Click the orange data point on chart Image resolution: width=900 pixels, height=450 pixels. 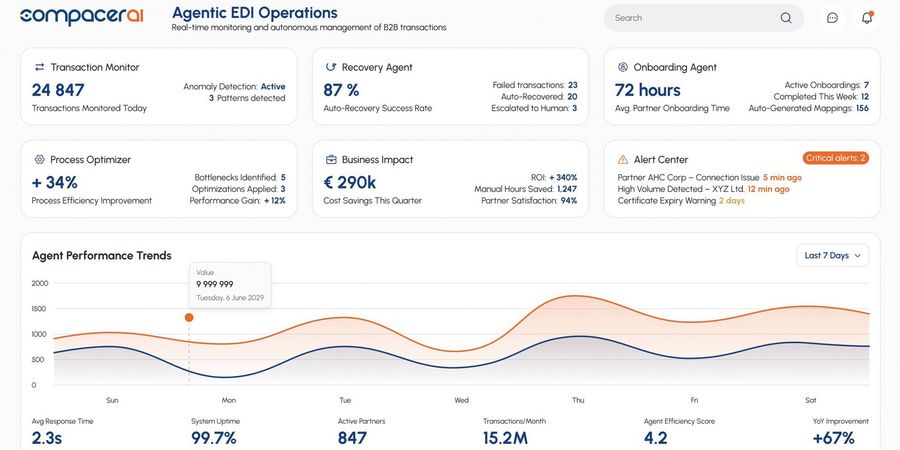[189, 318]
